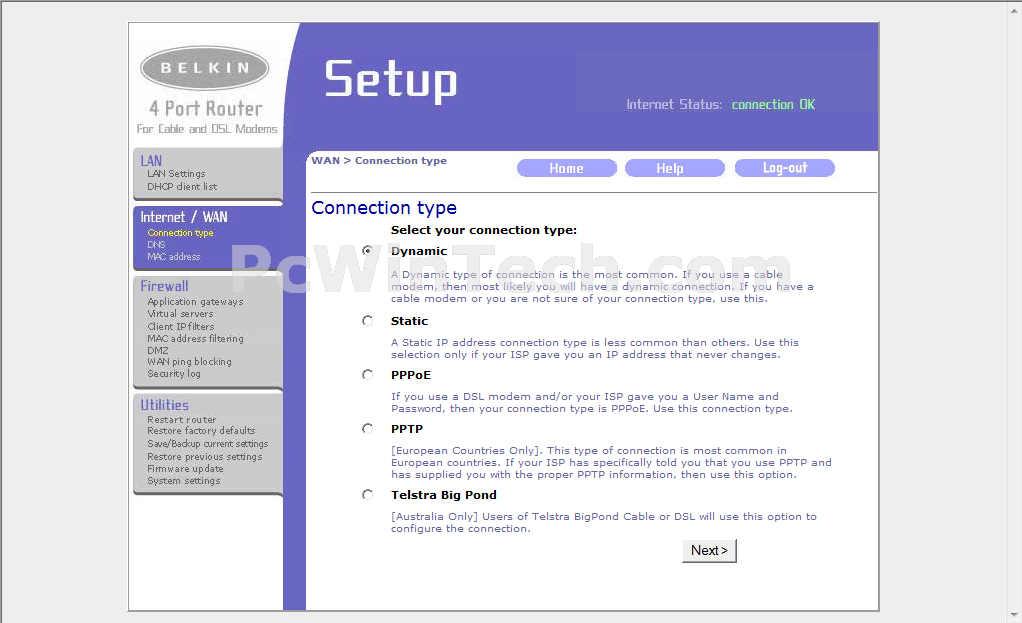Open Restore previous settings
Screen dimensions: 1022x623
[205, 457]
